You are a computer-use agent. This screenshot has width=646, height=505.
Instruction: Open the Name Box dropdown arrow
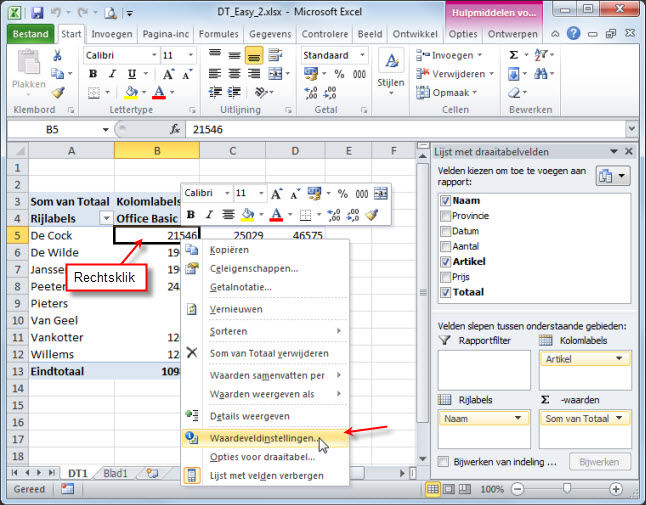105,130
